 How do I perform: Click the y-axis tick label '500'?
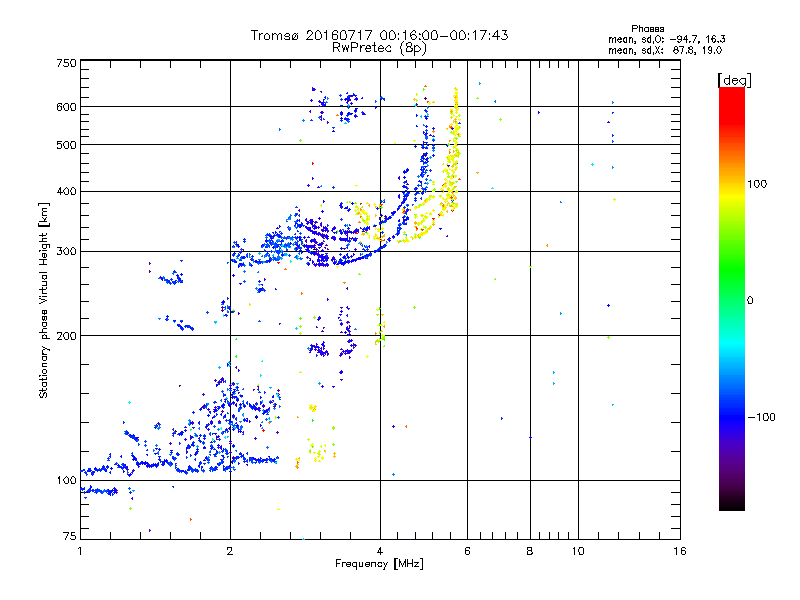click(66, 145)
